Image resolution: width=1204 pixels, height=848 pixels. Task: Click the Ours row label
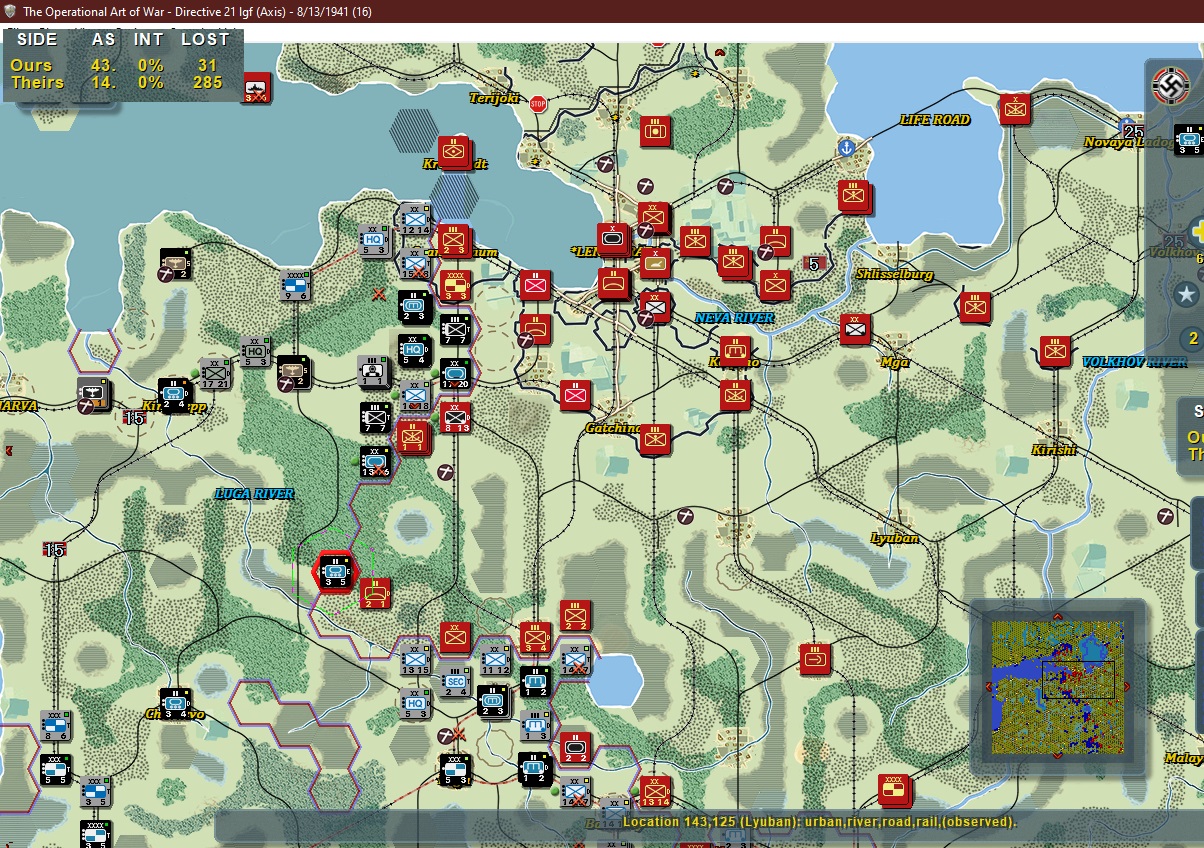(x=31, y=65)
